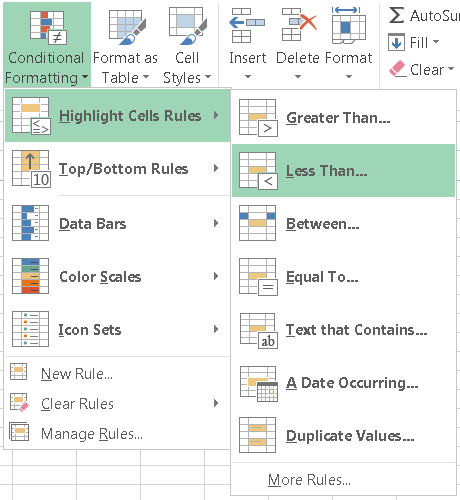Click the Clear eraser icon
The width and height of the screenshot is (460, 500).
(x=397, y=69)
